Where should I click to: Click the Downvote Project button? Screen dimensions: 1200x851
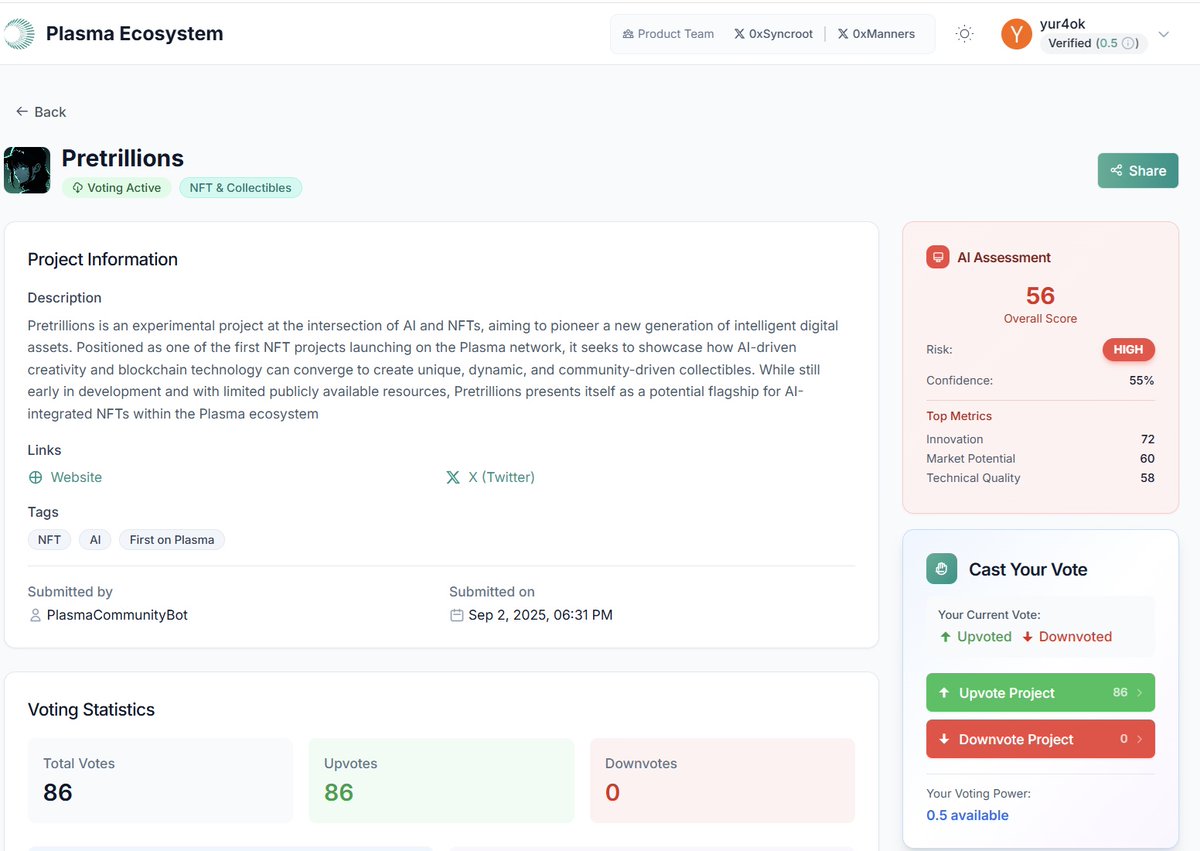click(1040, 739)
